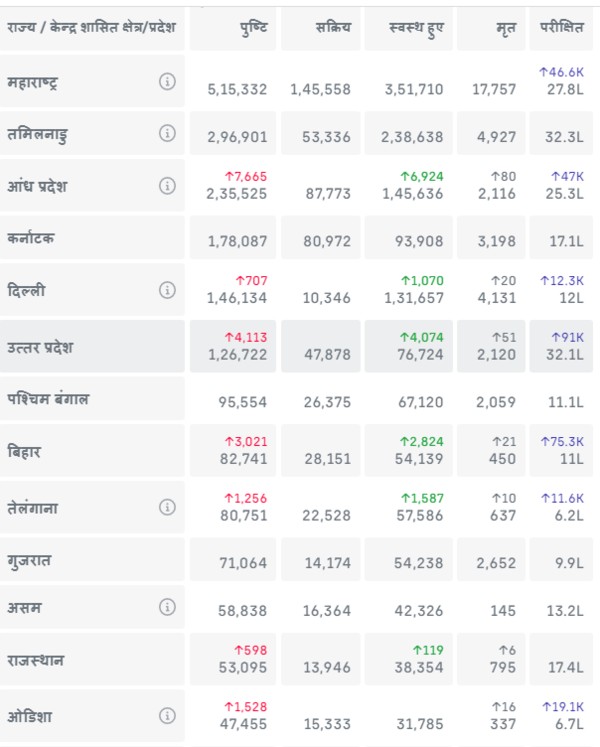600x747 pixels.
Task: Click the info icon beside महाराष्ट्र
Action: click(167, 82)
